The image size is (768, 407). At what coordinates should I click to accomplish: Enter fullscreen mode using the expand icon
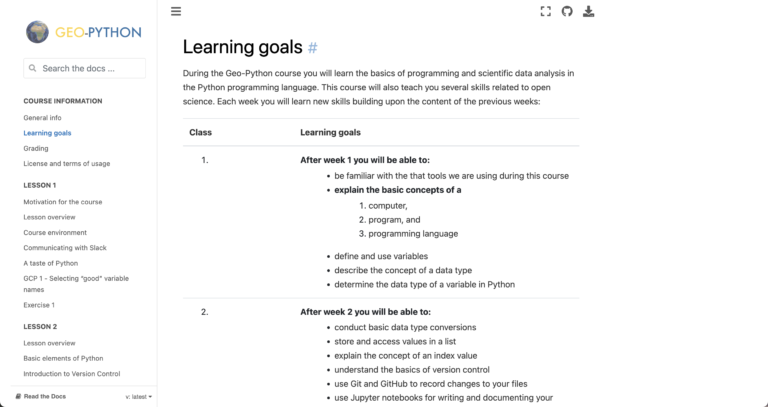(545, 12)
